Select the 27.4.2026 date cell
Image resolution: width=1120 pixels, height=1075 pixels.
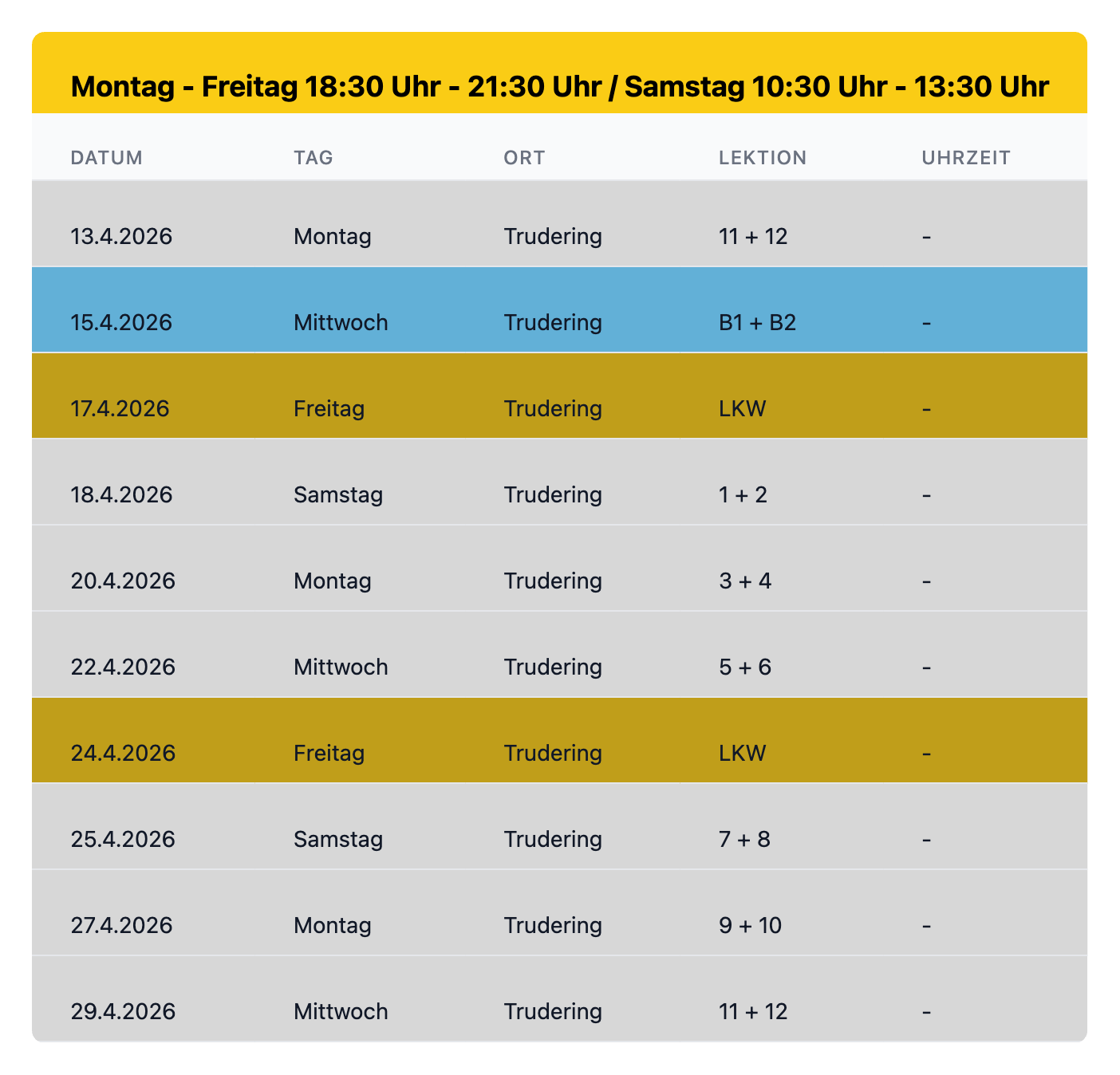pyautogui.click(x=121, y=926)
